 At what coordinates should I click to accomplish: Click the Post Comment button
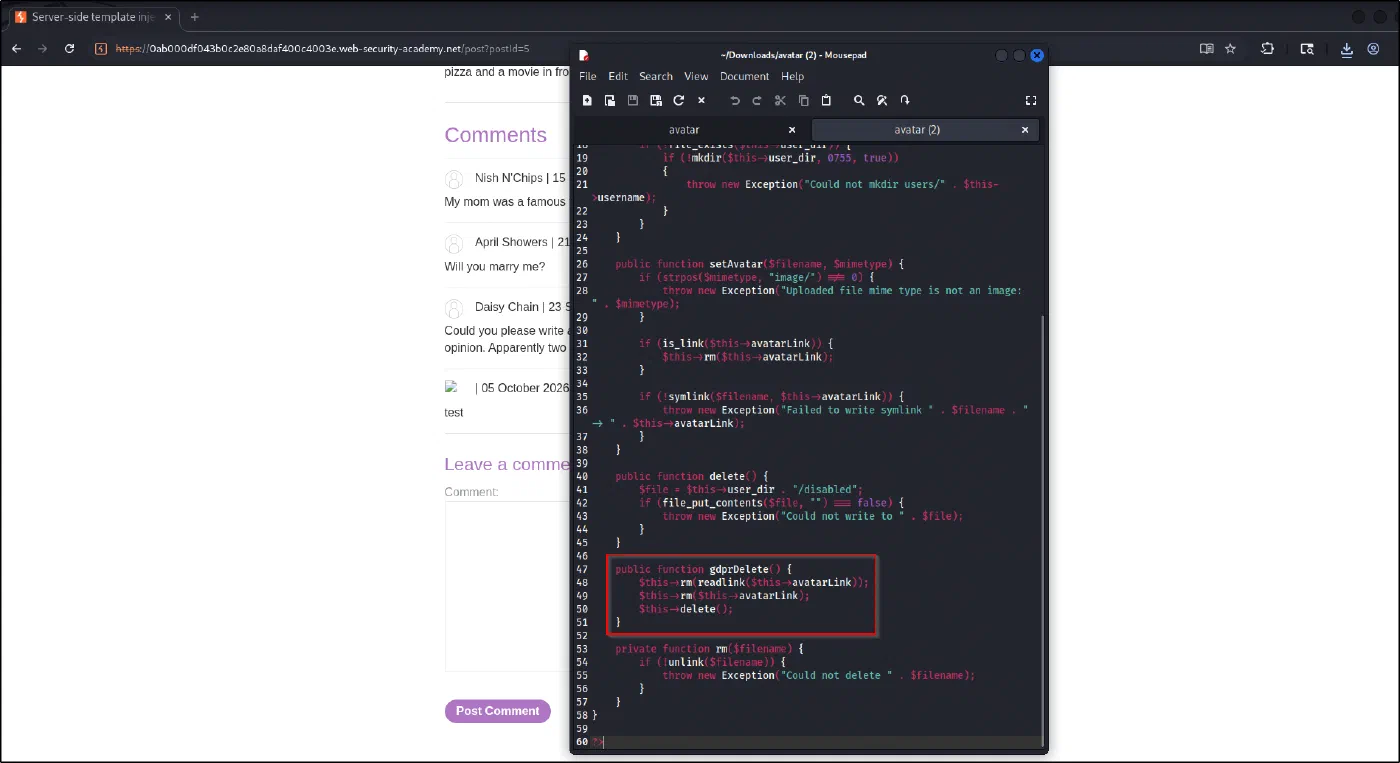point(498,711)
